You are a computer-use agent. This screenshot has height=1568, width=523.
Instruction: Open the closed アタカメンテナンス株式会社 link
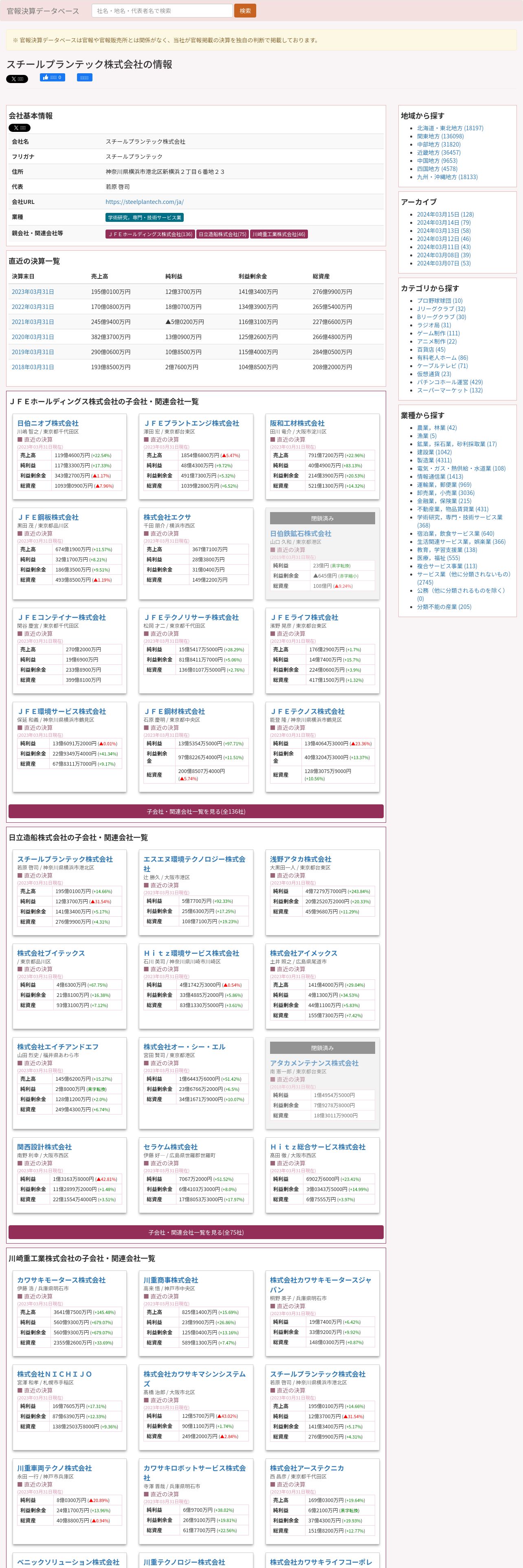[314, 1063]
